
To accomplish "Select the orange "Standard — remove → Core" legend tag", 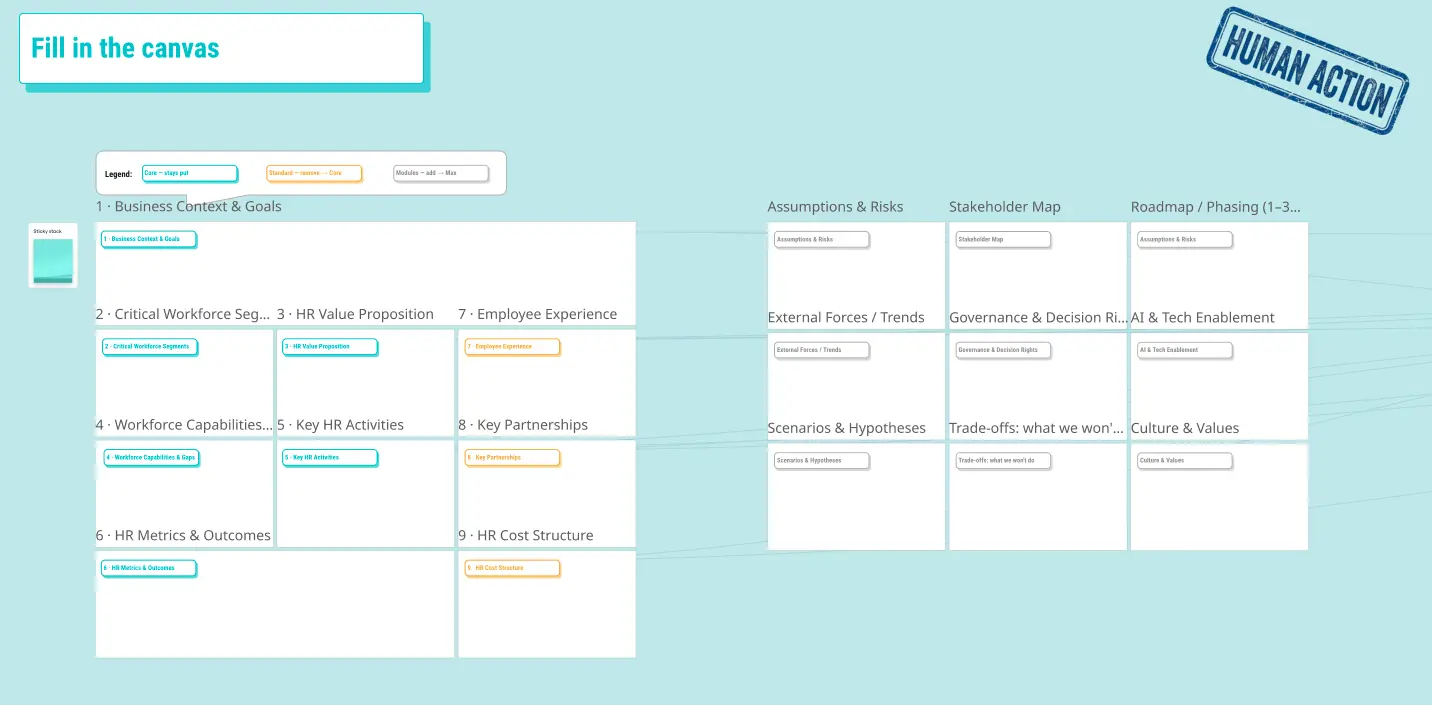I will [x=313, y=173].
